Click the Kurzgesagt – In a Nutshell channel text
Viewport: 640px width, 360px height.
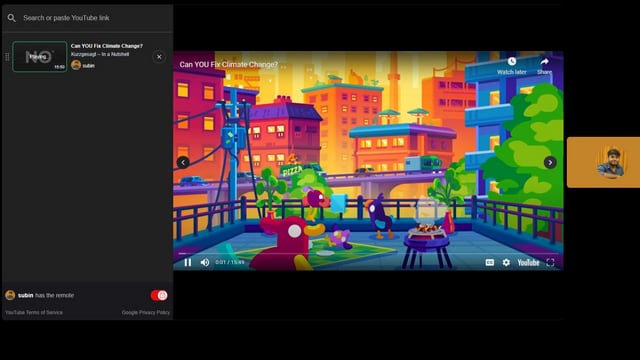100,54
